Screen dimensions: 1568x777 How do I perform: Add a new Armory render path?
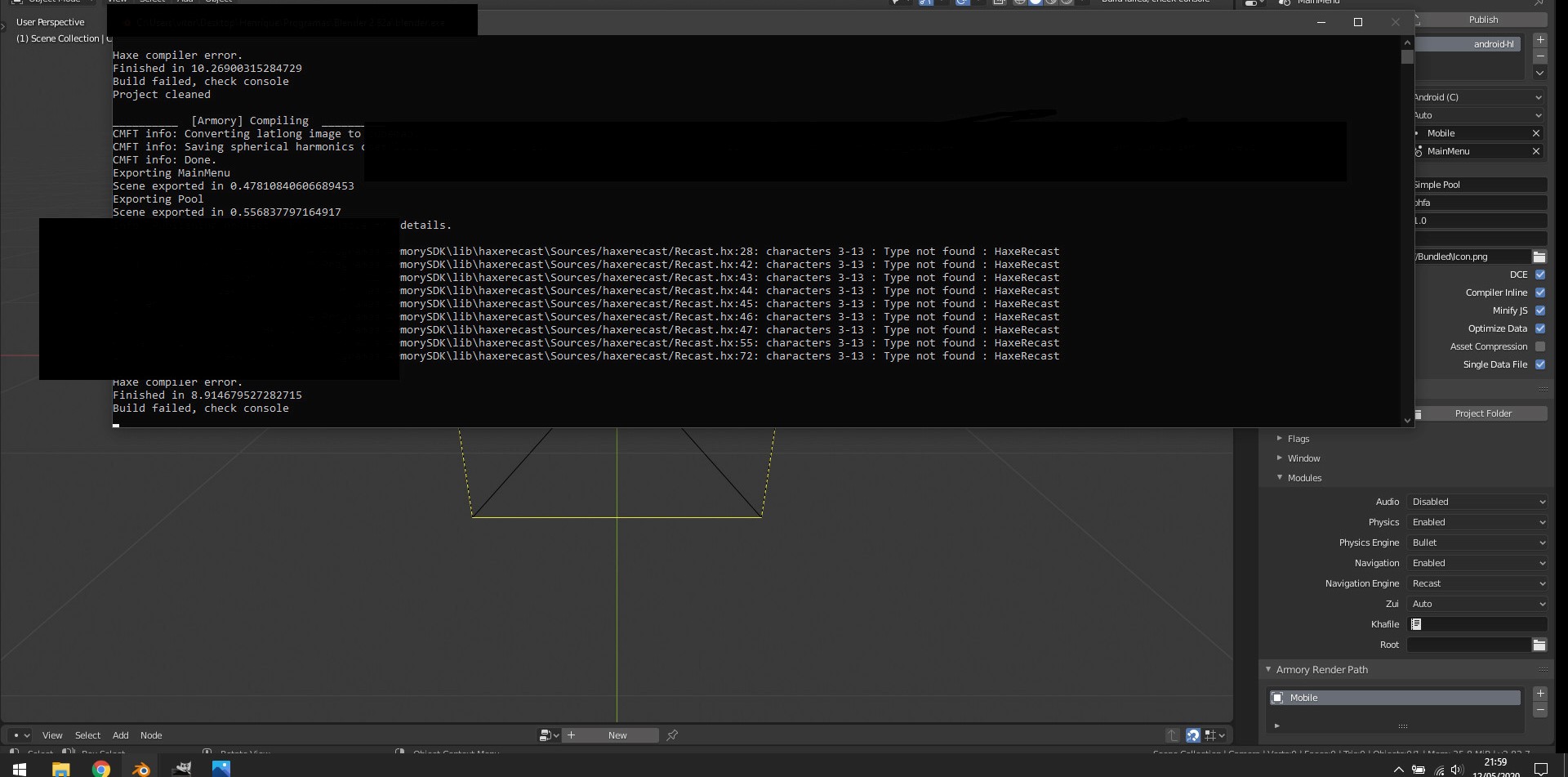(x=1540, y=694)
